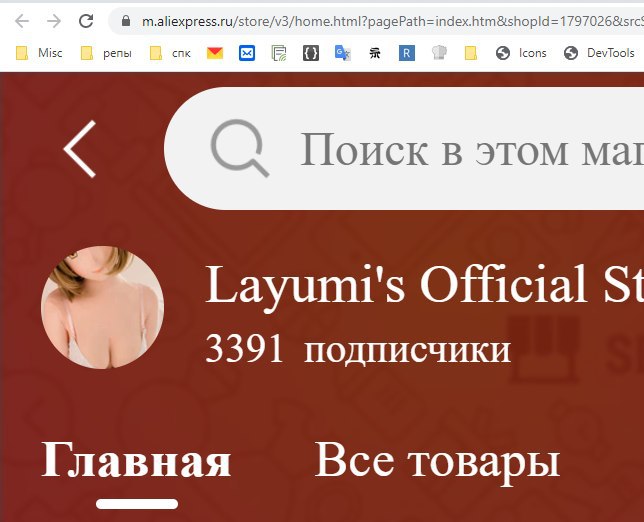Screen dimensions: 644x522
Task: Go back with the browser back arrow
Action: click(x=22, y=21)
